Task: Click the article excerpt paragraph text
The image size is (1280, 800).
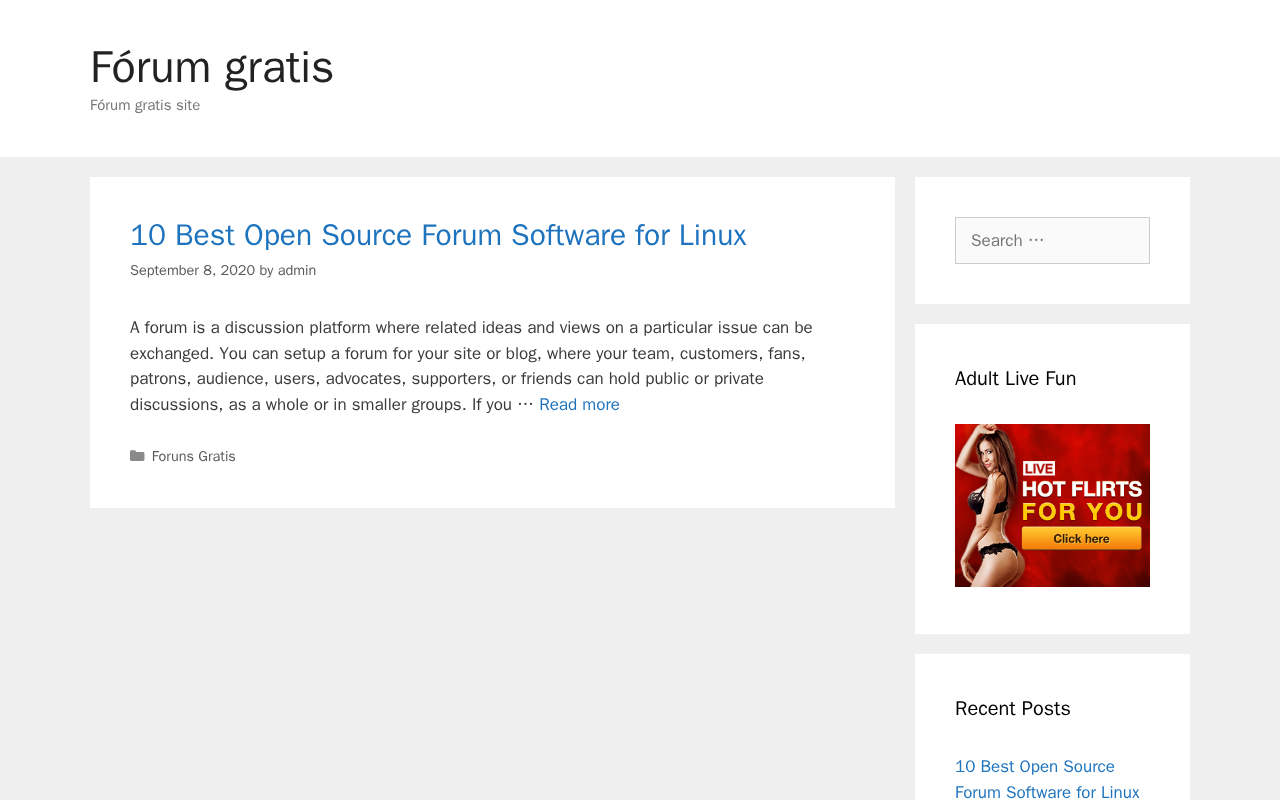Action: click(471, 366)
